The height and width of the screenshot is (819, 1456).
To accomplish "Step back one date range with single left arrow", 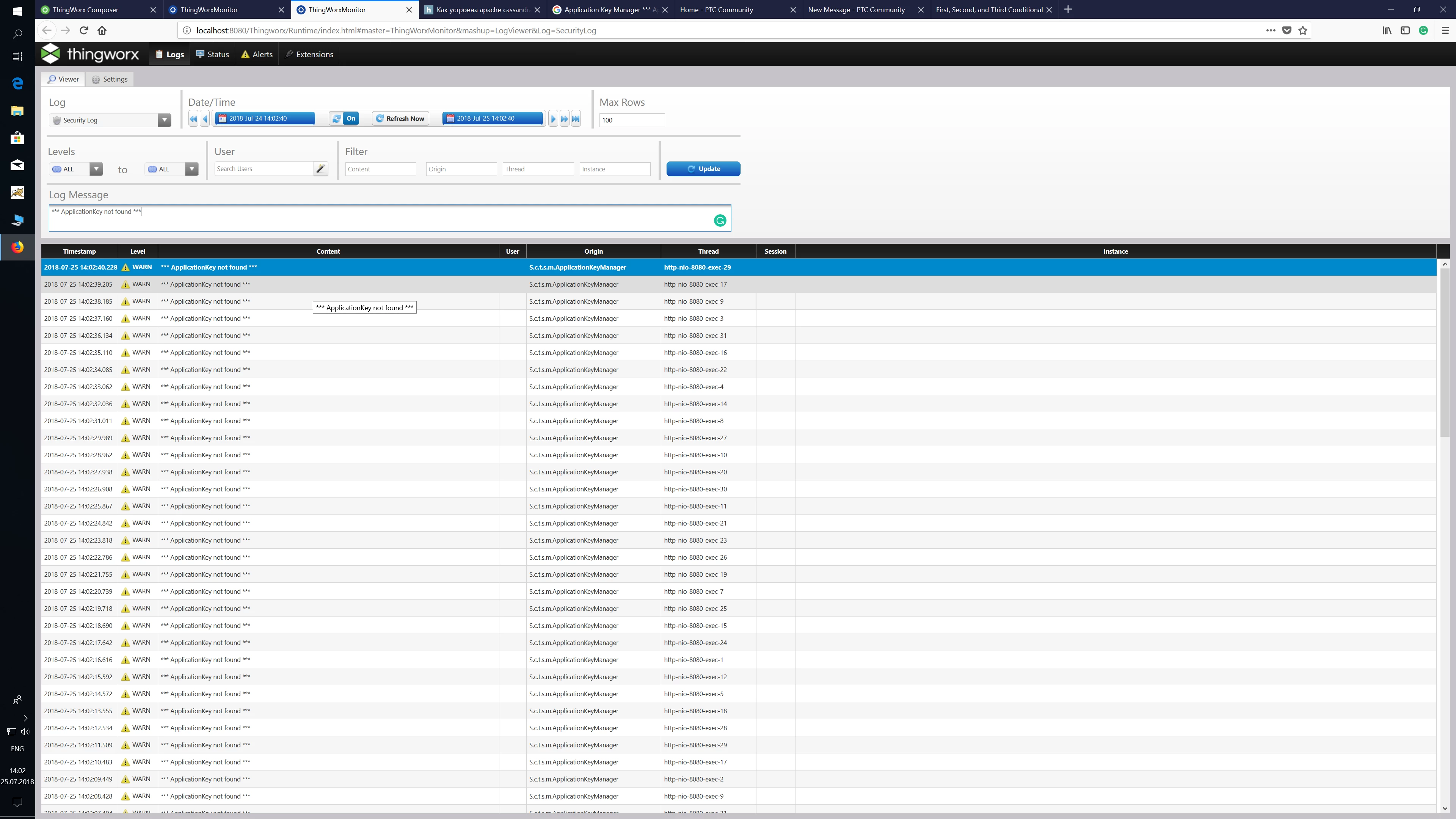I will coord(205,119).
